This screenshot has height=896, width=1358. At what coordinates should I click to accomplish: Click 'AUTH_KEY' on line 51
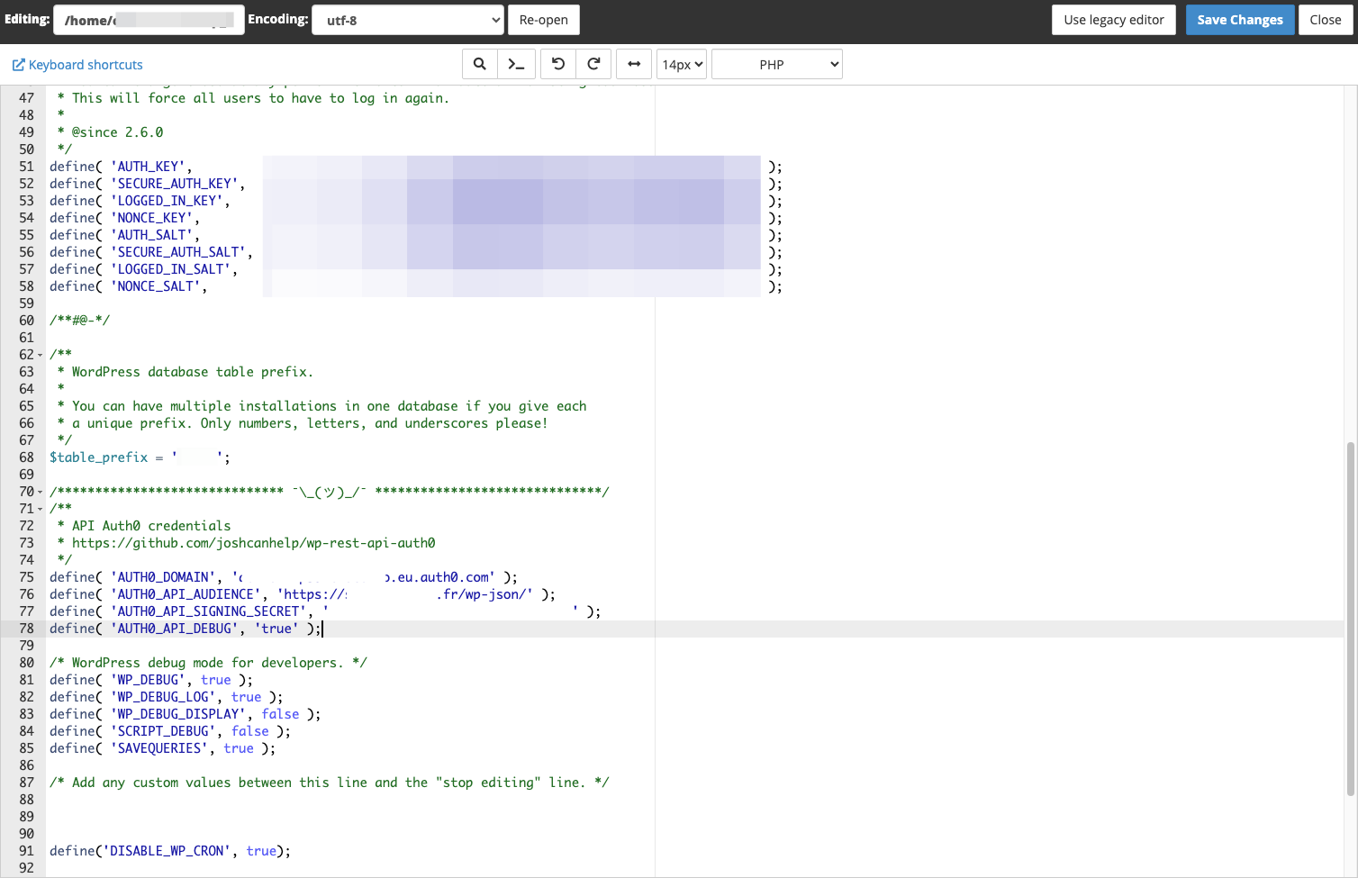pos(148,167)
